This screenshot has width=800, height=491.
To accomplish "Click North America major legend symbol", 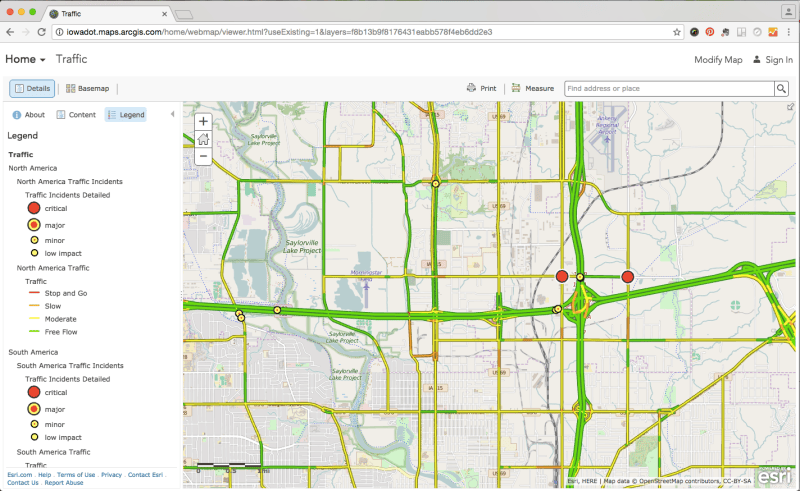I will click(34, 225).
